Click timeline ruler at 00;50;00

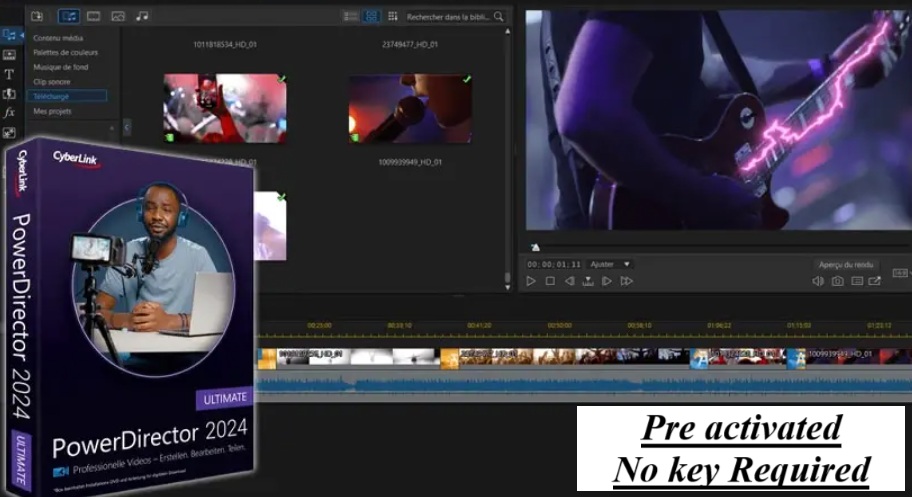pos(560,326)
